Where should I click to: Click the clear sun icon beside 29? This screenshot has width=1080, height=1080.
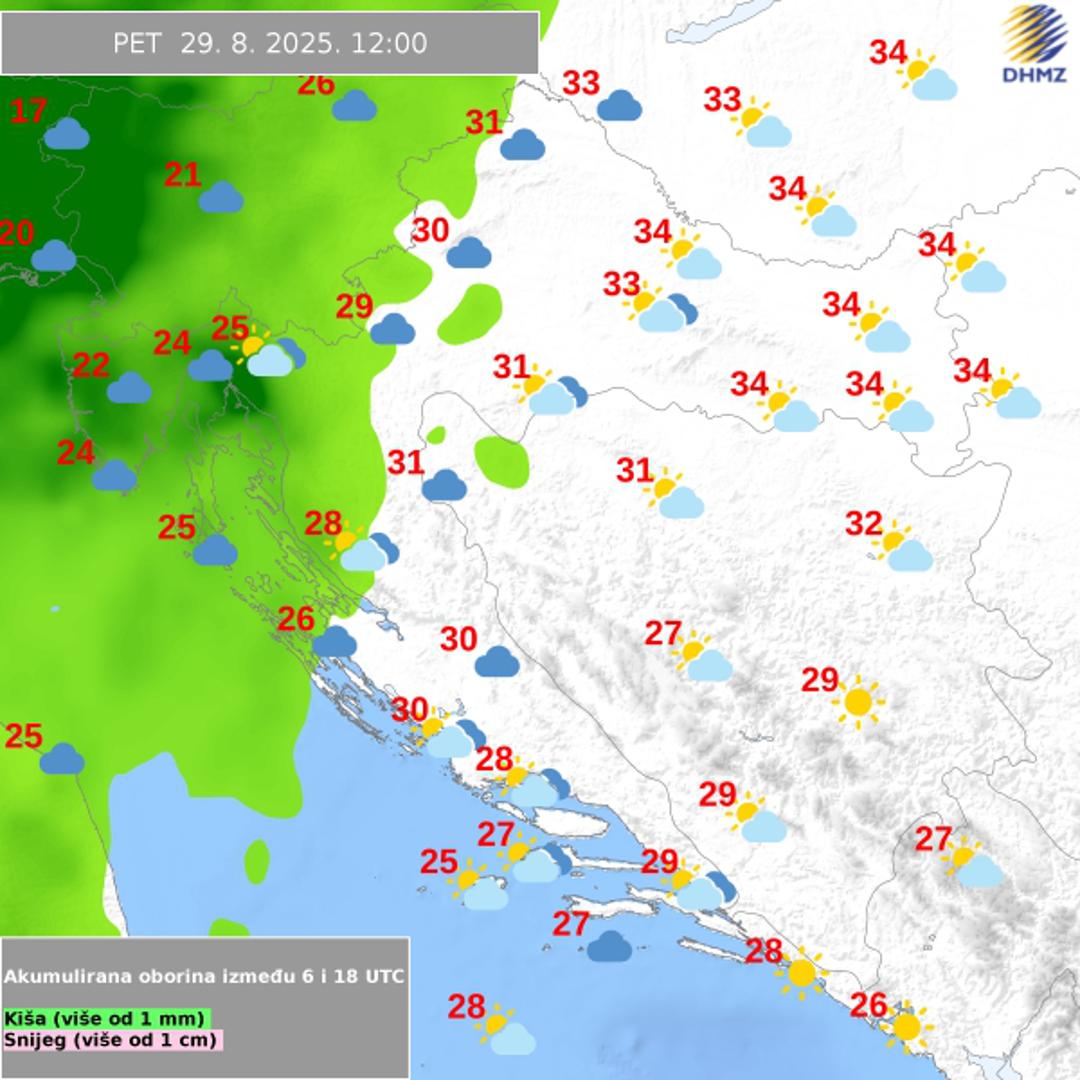coord(858,702)
